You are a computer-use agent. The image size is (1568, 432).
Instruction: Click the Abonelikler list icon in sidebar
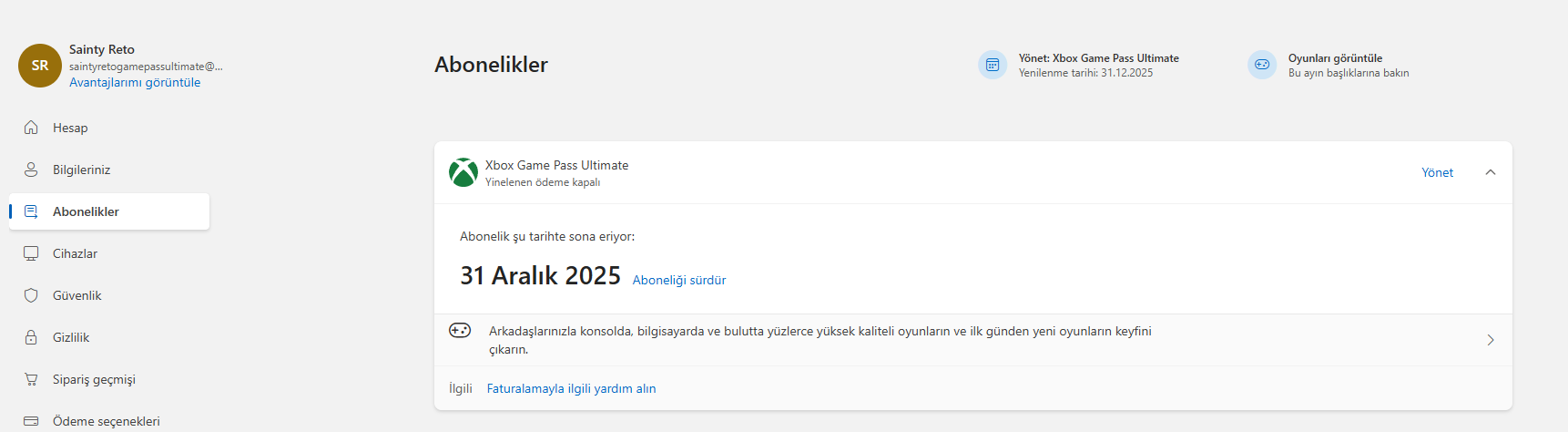[31, 211]
